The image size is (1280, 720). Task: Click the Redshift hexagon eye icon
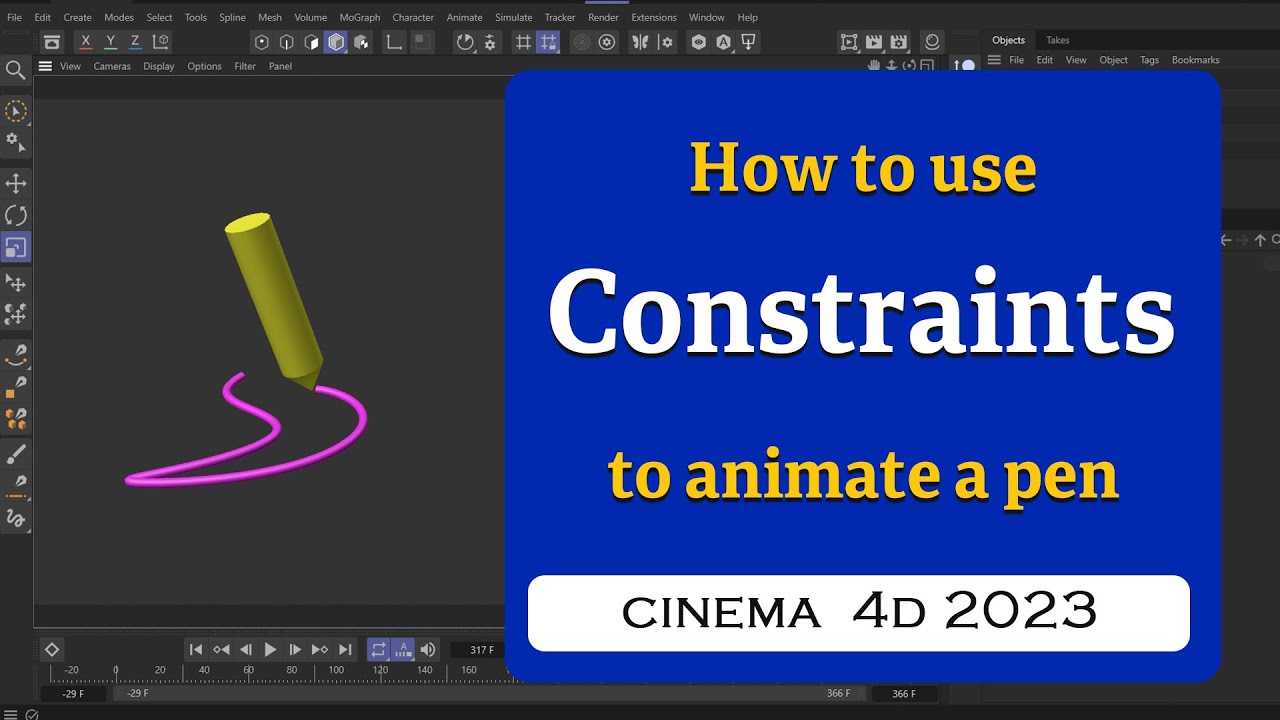[699, 42]
